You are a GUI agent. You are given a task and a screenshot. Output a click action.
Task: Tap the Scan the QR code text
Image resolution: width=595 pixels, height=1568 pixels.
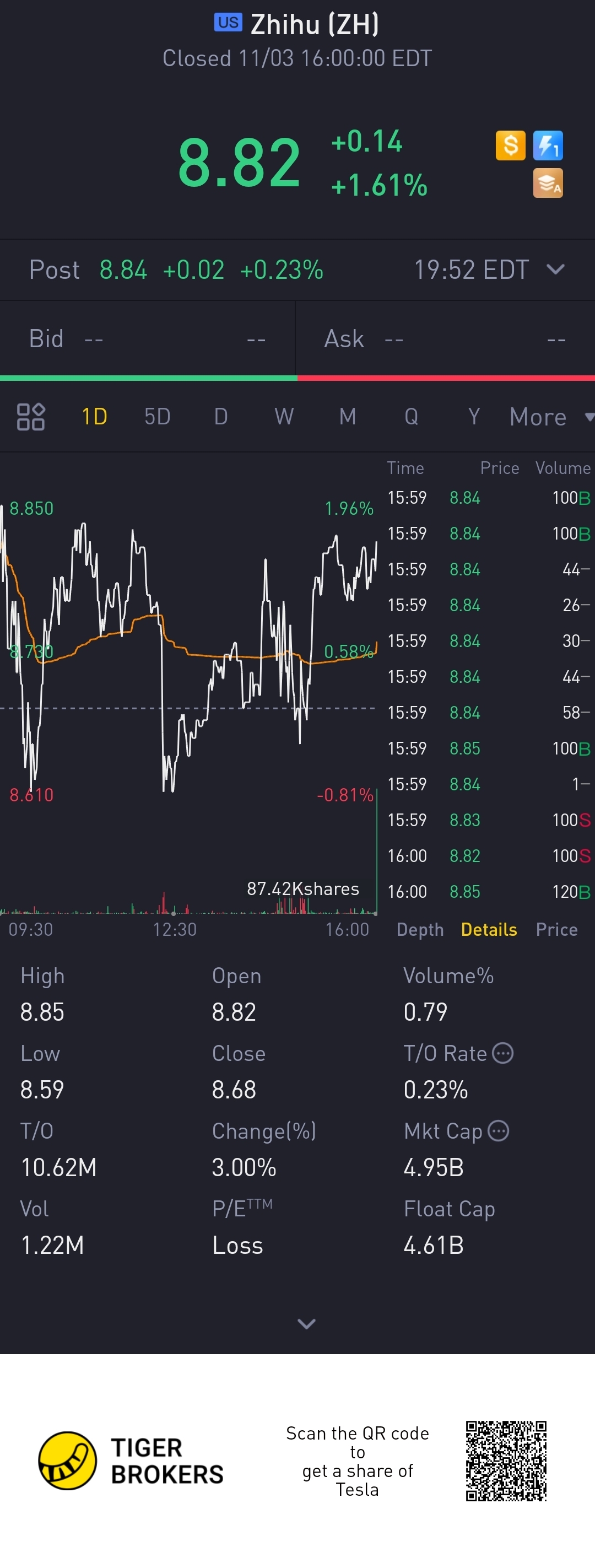(358, 1461)
